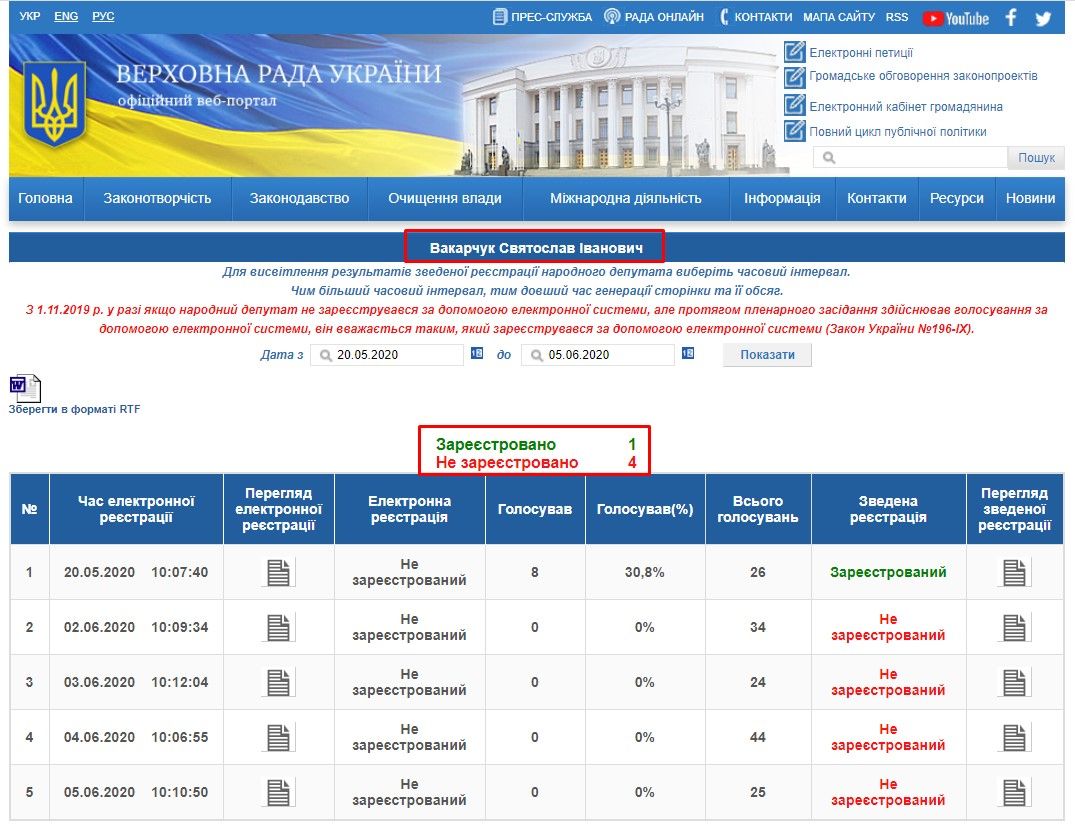Go to the Новини menu item

1030,198
